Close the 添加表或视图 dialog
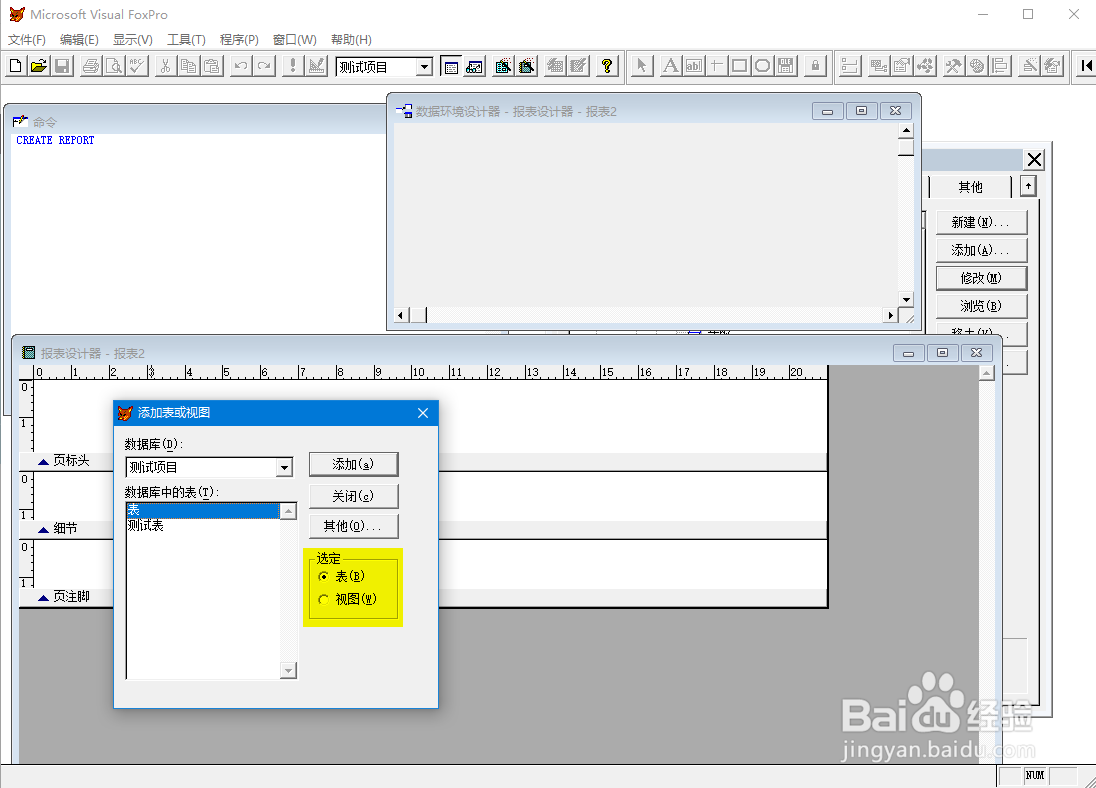The image size is (1096, 788). click(423, 413)
